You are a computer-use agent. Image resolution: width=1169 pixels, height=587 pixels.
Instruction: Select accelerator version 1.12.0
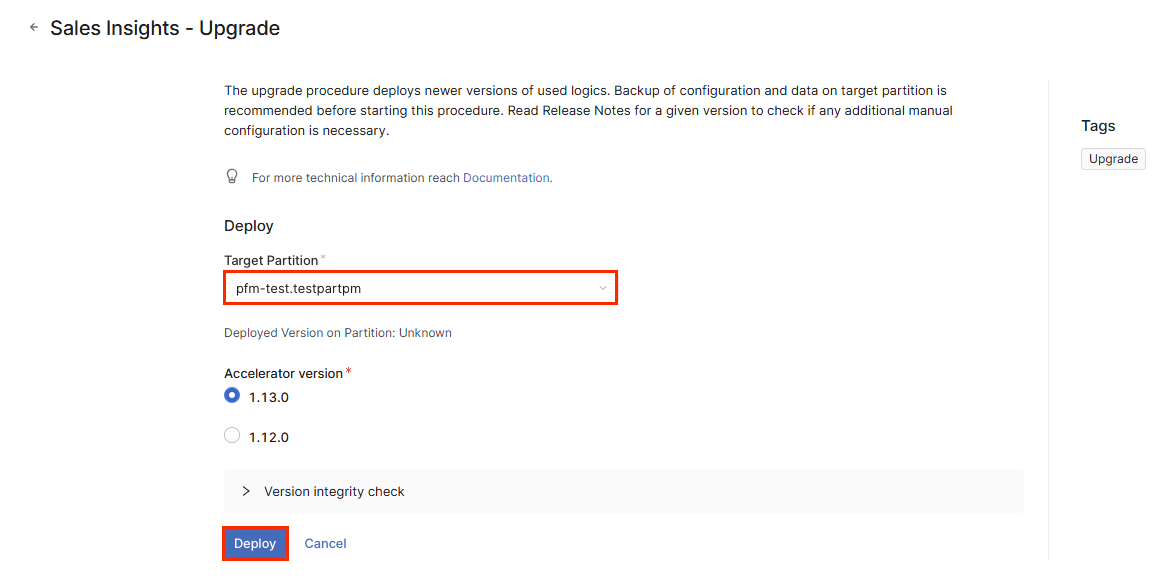pos(231,435)
